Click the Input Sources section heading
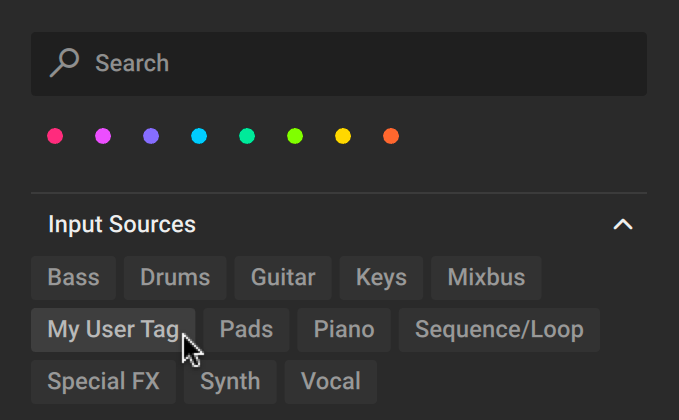Screen dimensions: 679x420 coord(122,224)
